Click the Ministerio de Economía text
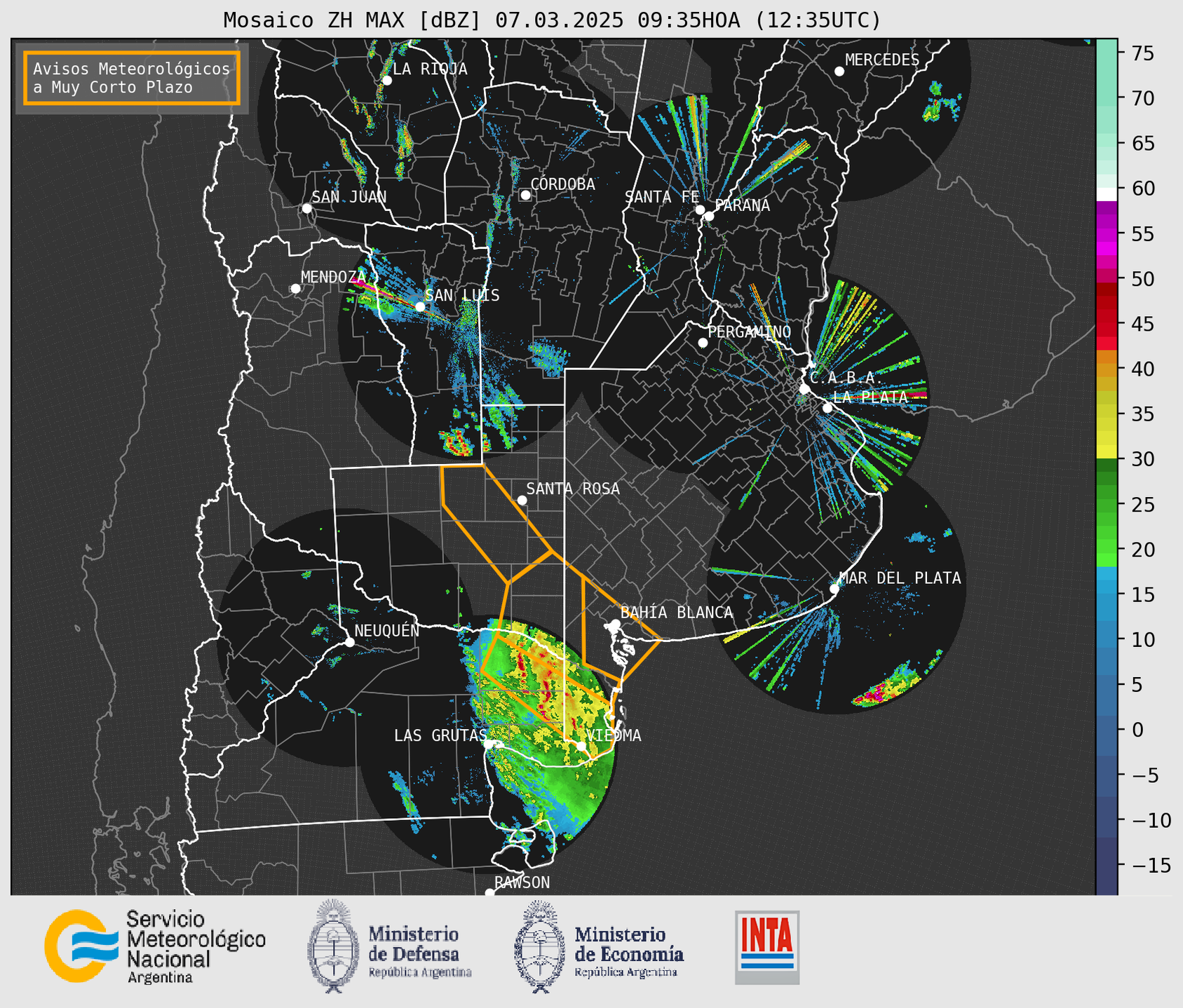 coord(628,951)
